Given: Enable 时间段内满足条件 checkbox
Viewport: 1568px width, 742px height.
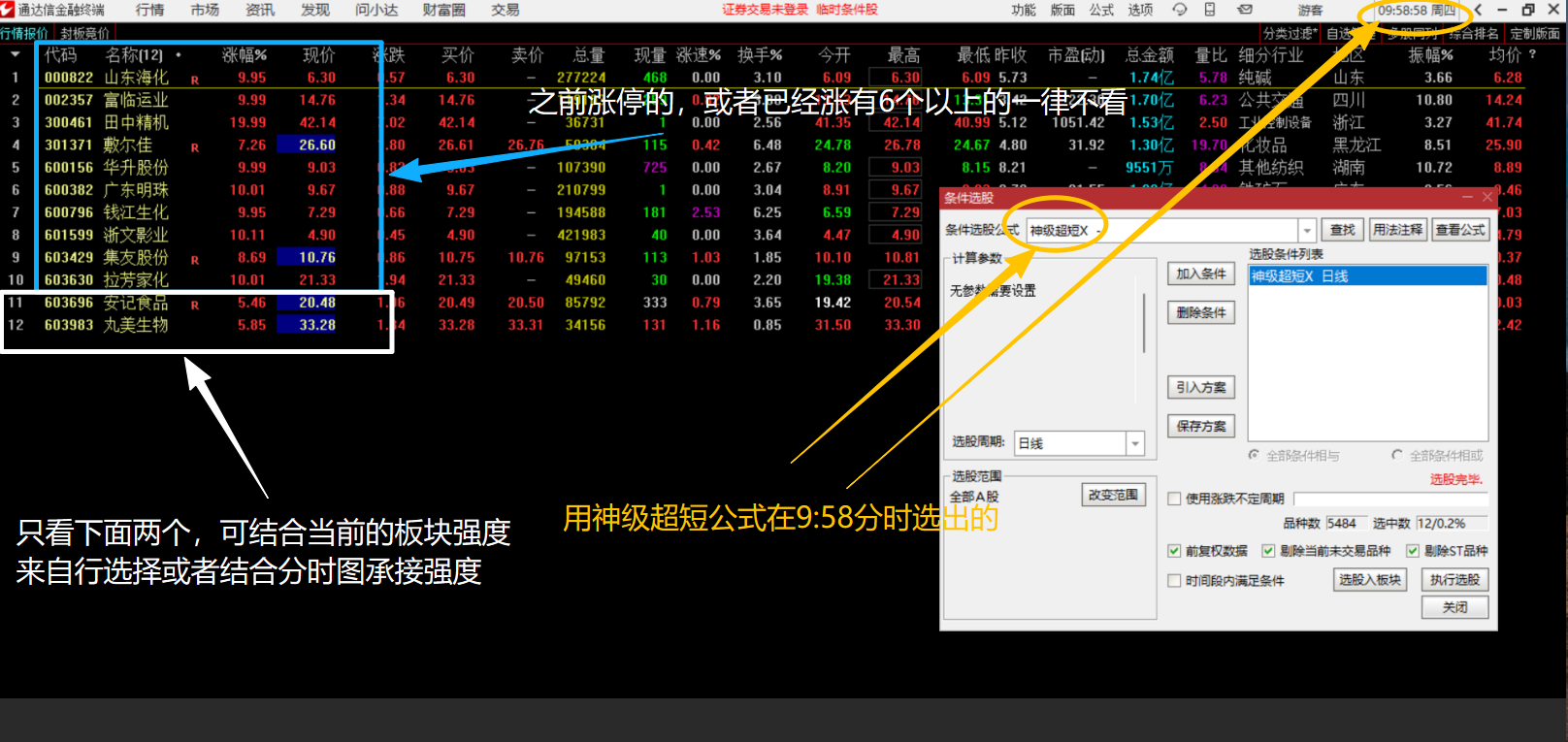Looking at the screenshot, I should pos(1175,581).
